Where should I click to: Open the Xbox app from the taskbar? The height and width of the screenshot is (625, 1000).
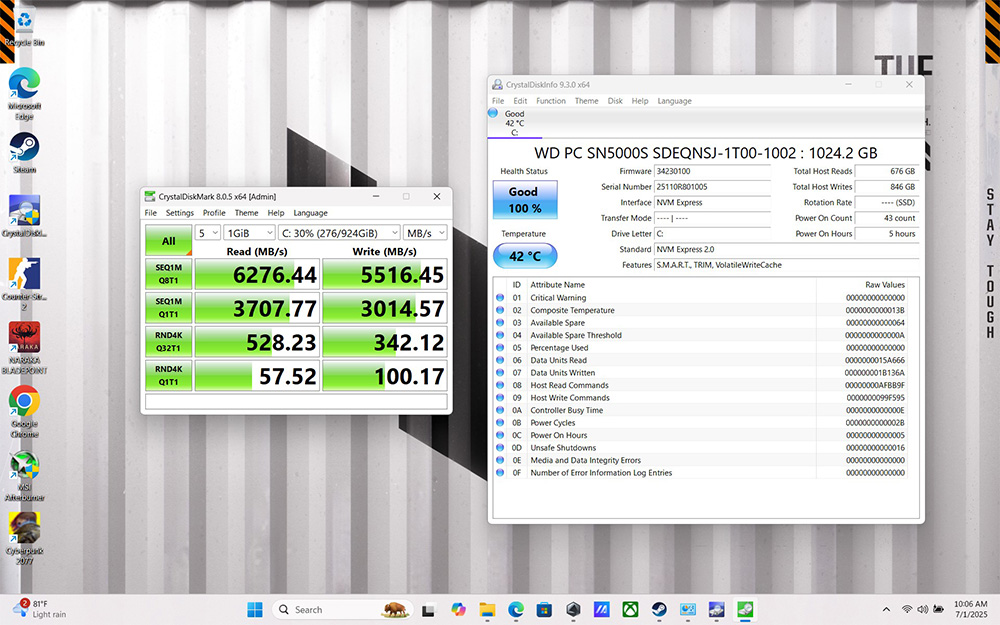coord(630,610)
